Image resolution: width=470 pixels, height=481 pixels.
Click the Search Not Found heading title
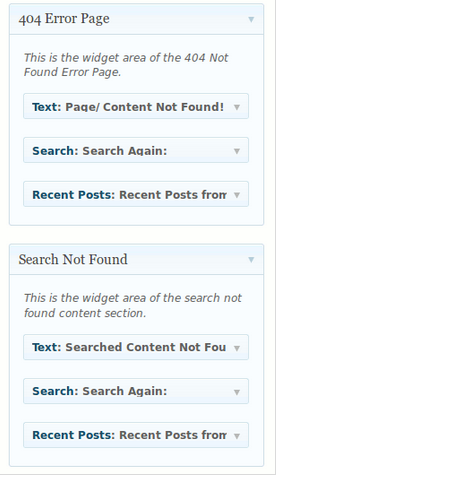pos(73,259)
